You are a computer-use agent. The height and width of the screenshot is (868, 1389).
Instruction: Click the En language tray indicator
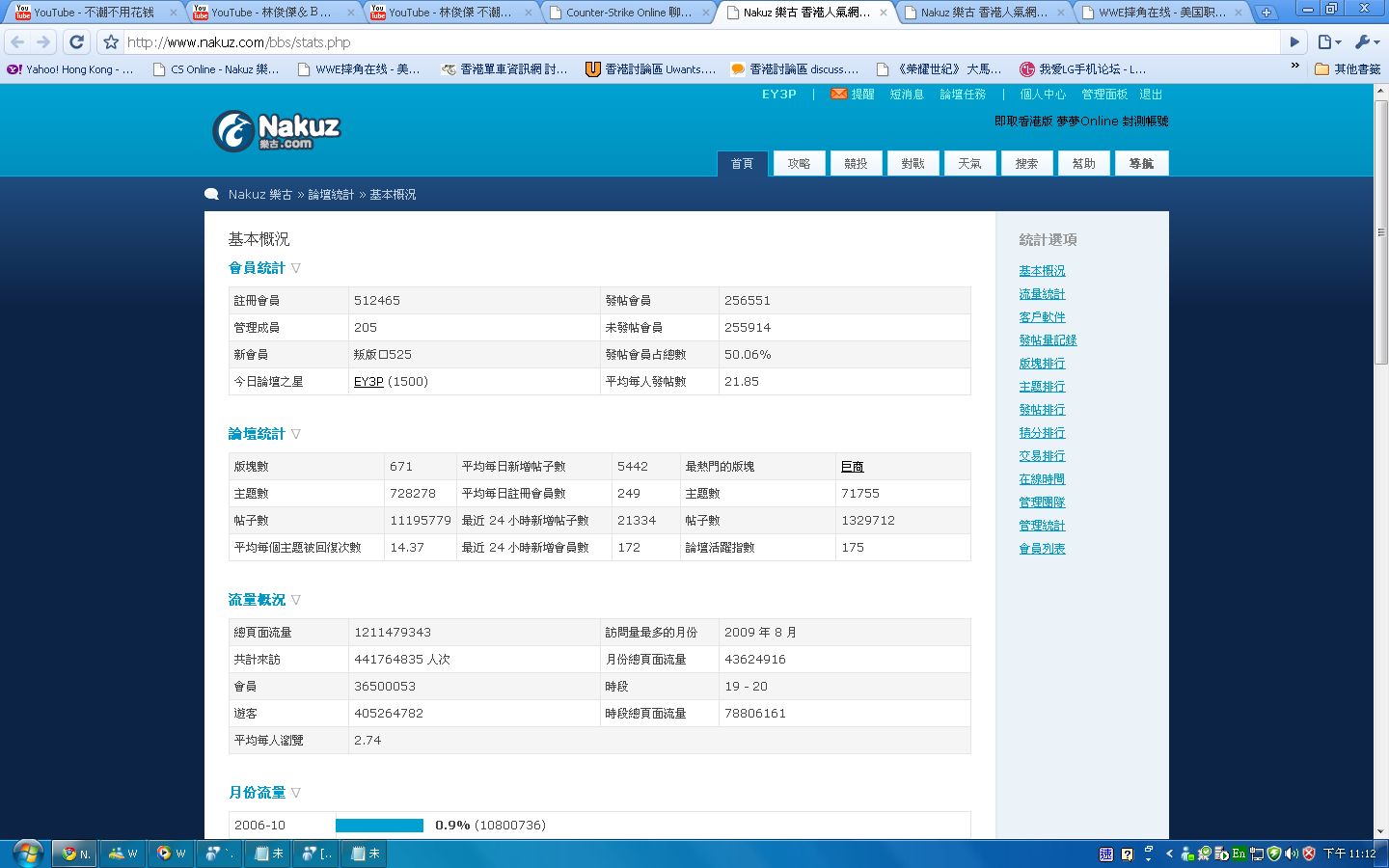pyautogui.click(x=1239, y=854)
